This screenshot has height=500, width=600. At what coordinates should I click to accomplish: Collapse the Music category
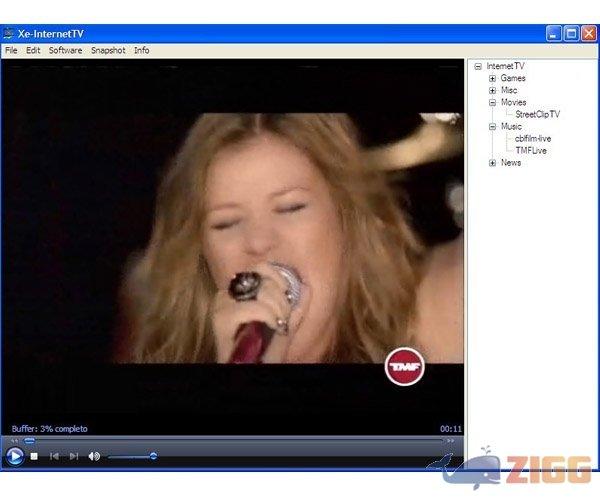coord(492,127)
